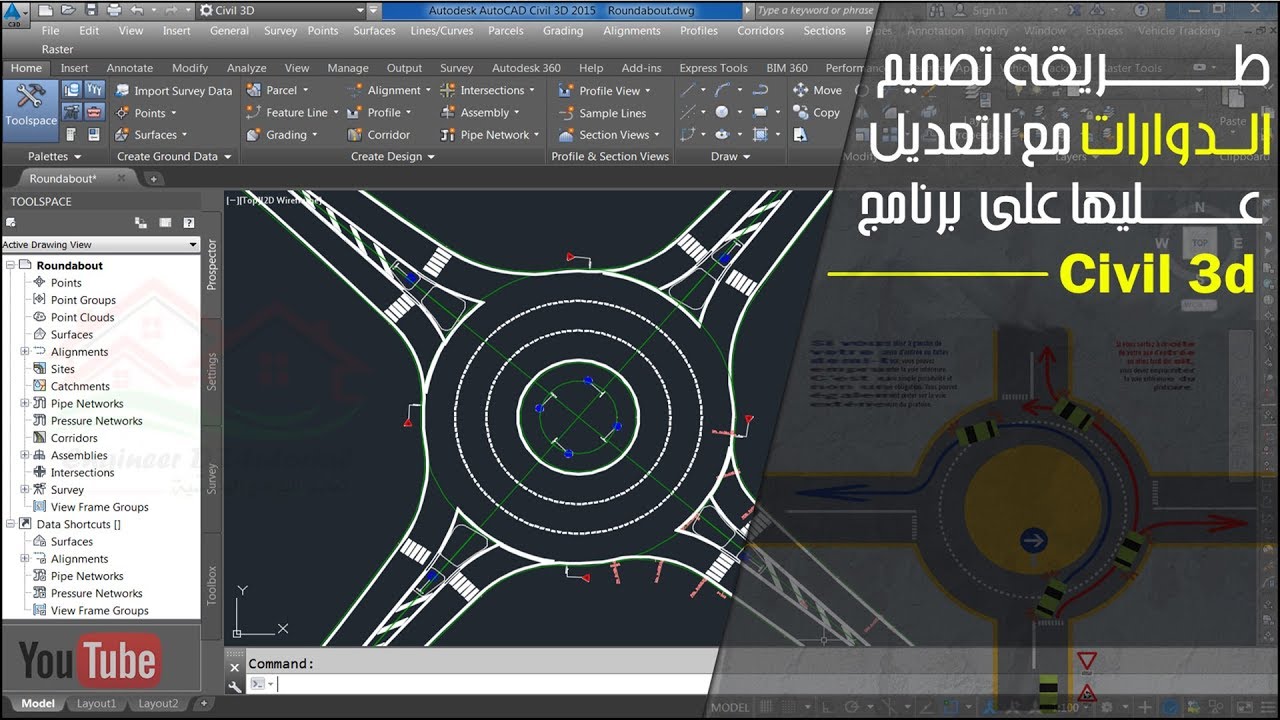Select Catchments in the Prospector tree
This screenshot has height=720, width=1280.
point(80,387)
